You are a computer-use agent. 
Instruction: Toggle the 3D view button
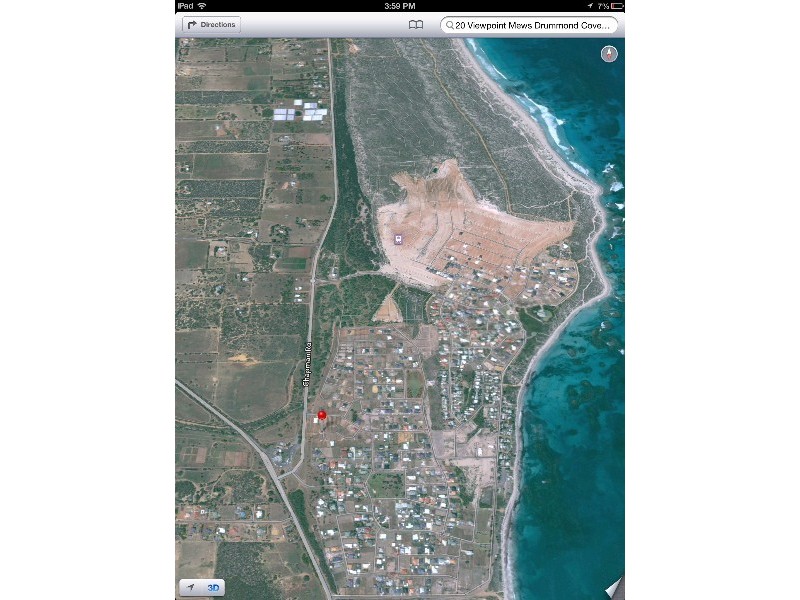tap(213, 586)
